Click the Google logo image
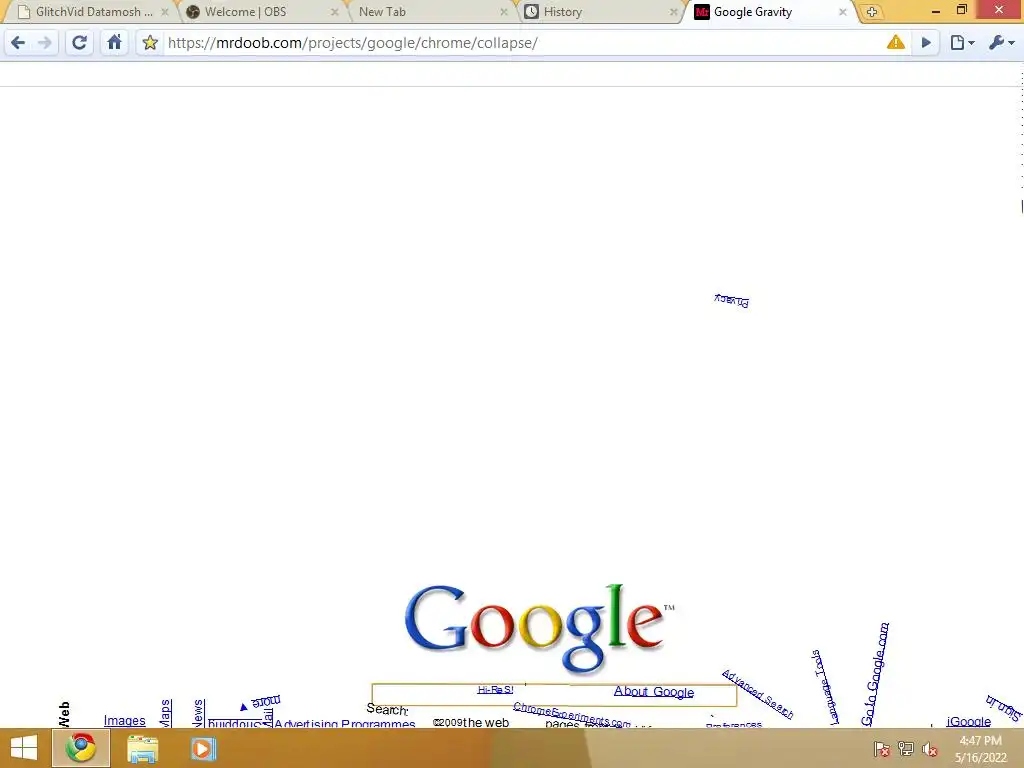The height and width of the screenshot is (768, 1024). (x=538, y=628)
